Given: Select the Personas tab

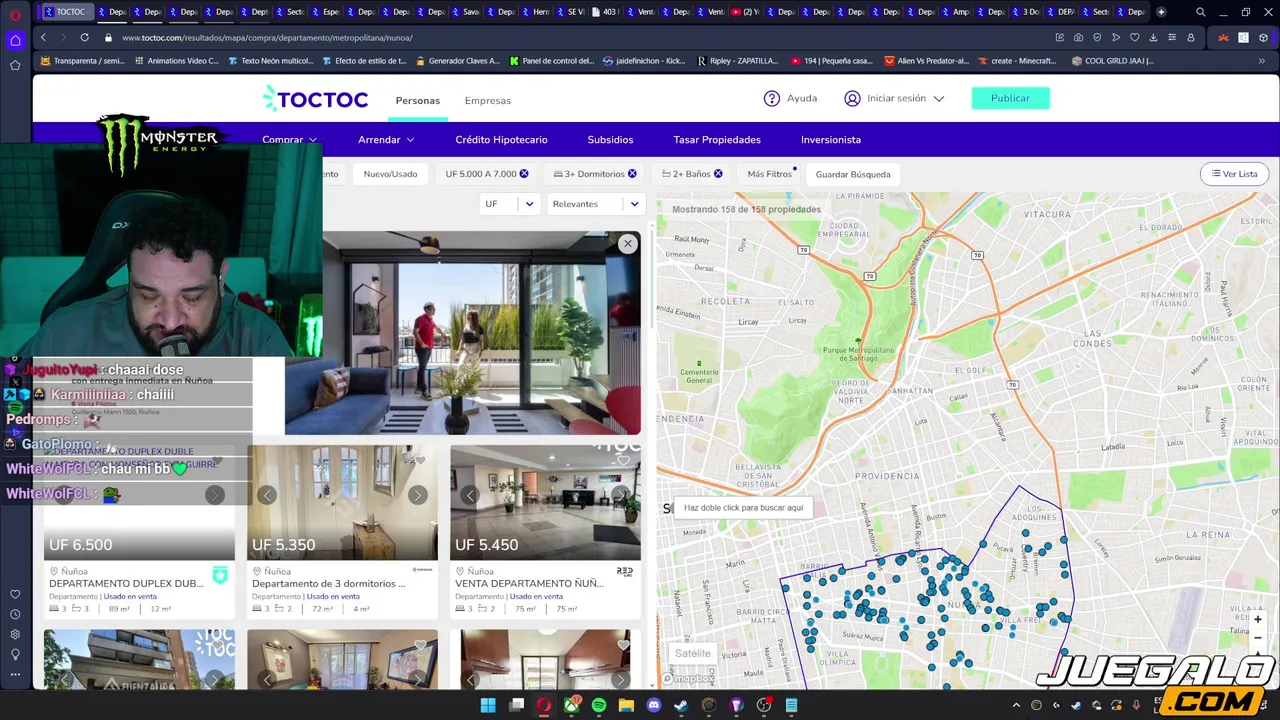Looking at the screenshot, I should click(x=417, y=100).
